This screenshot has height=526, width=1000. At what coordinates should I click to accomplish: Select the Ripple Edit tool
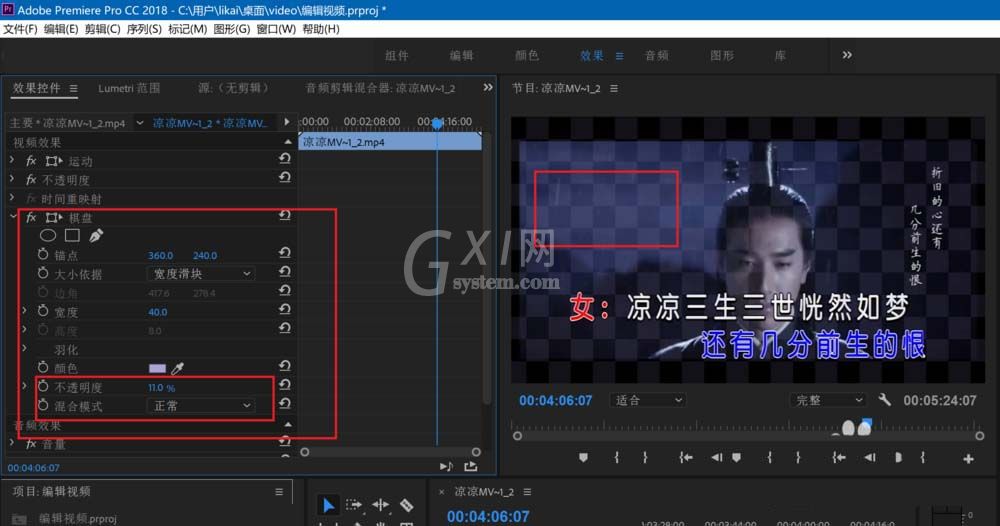[x=381, y=505]
